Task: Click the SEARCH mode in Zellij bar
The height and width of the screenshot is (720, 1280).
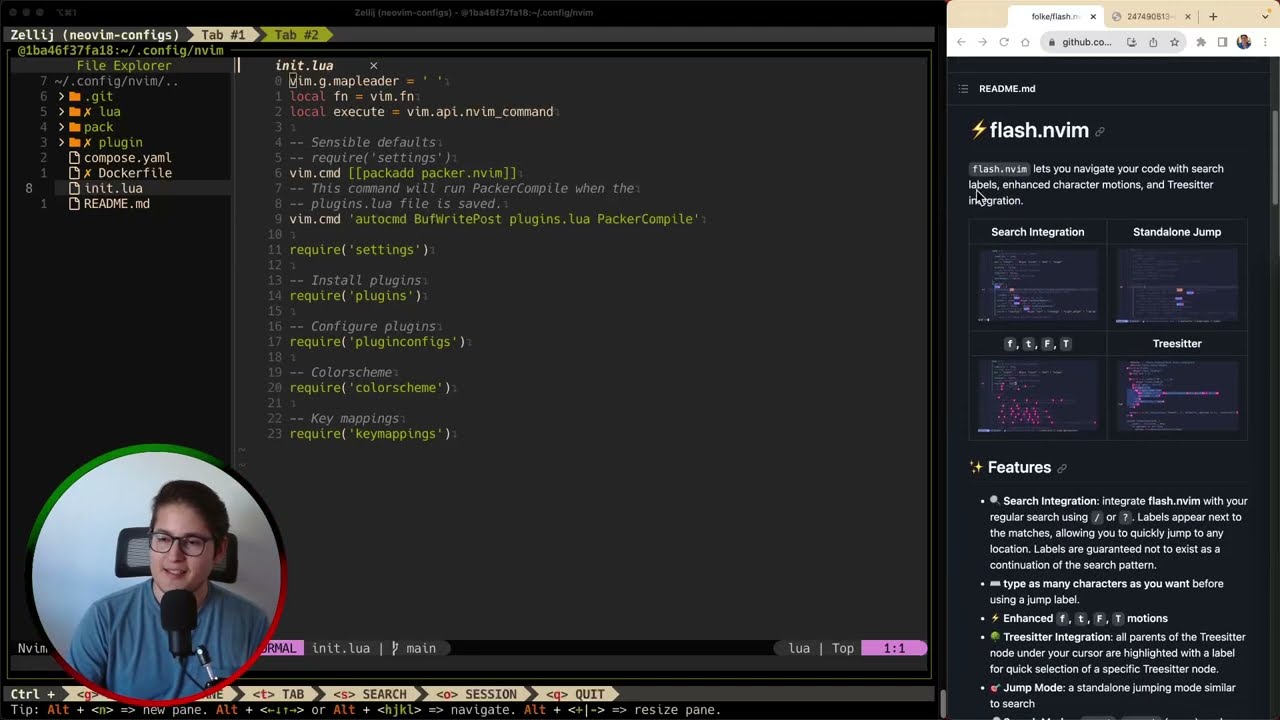Action: click(371, 694)
